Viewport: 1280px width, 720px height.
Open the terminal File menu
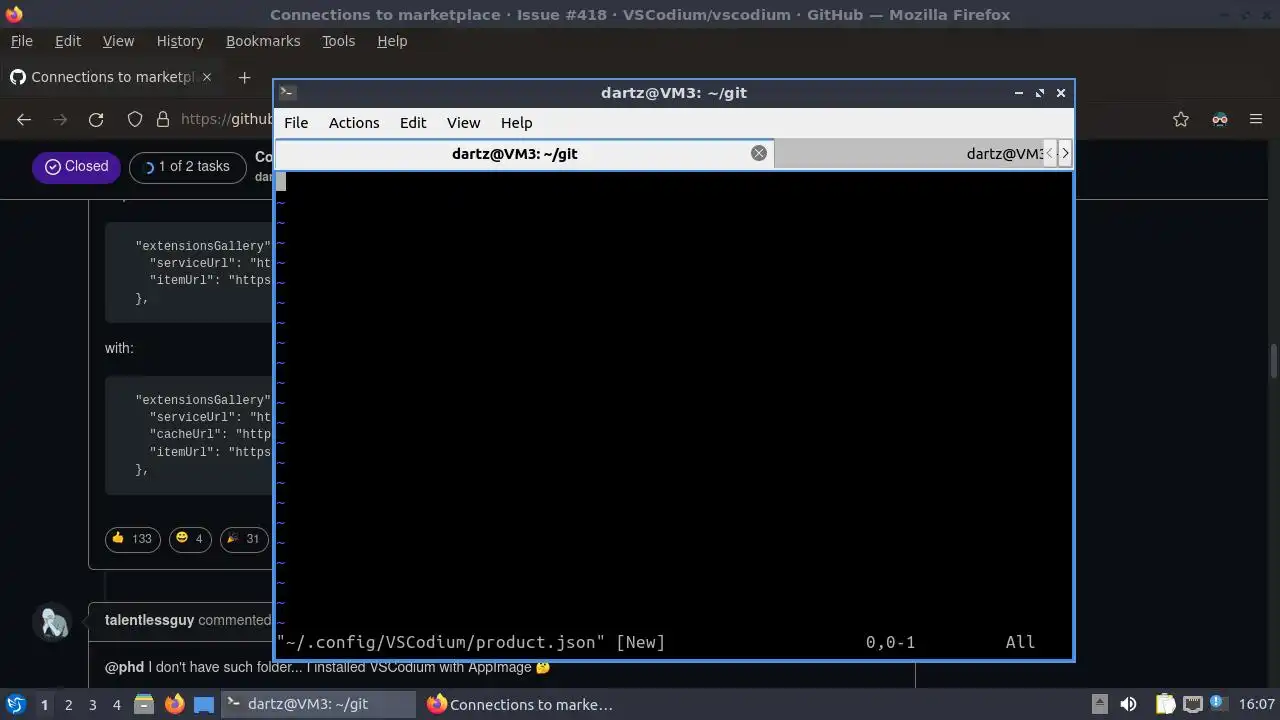click(x=296, y=123)
